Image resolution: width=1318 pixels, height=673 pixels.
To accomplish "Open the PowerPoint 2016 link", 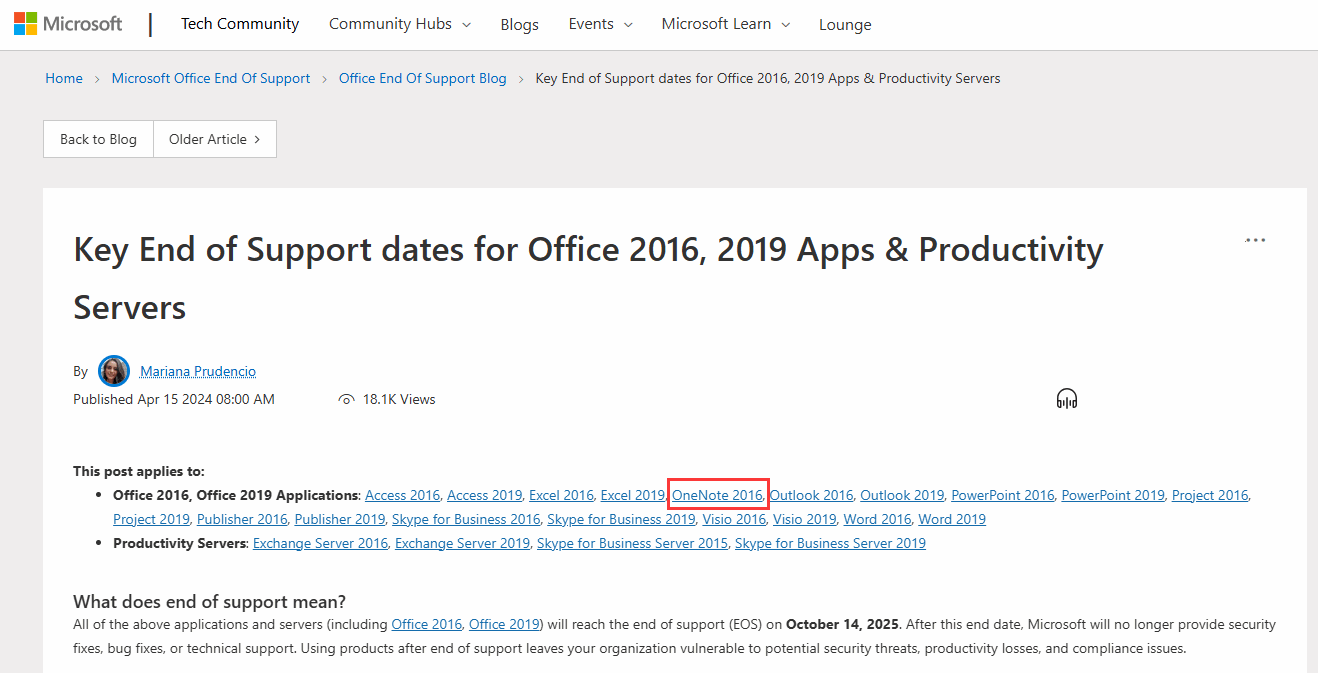I will (1003, 495).
